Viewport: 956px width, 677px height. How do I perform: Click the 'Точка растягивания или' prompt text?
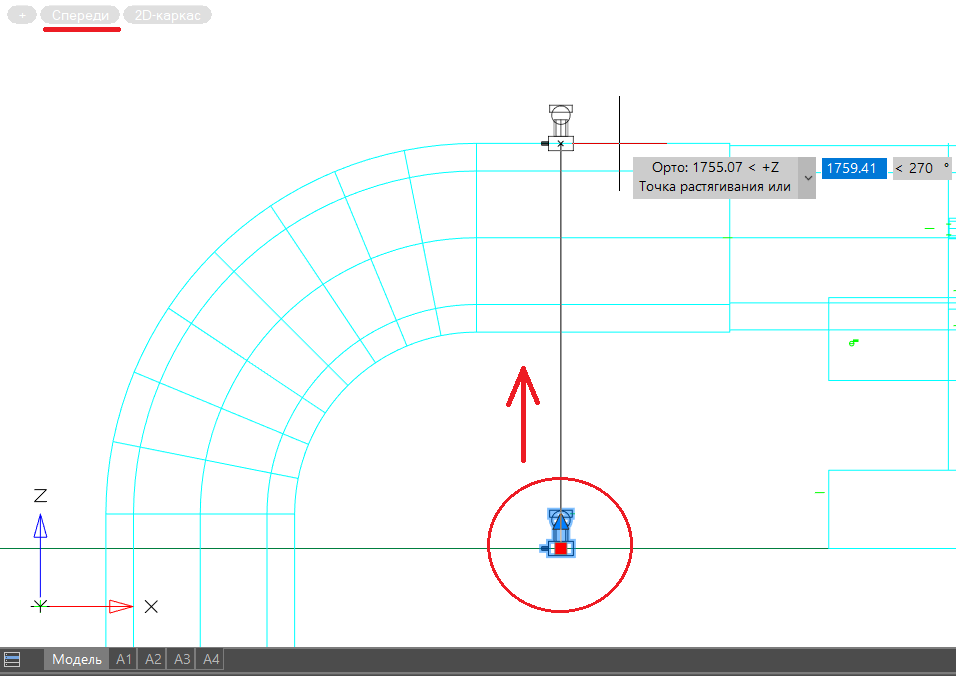point(715,187)
